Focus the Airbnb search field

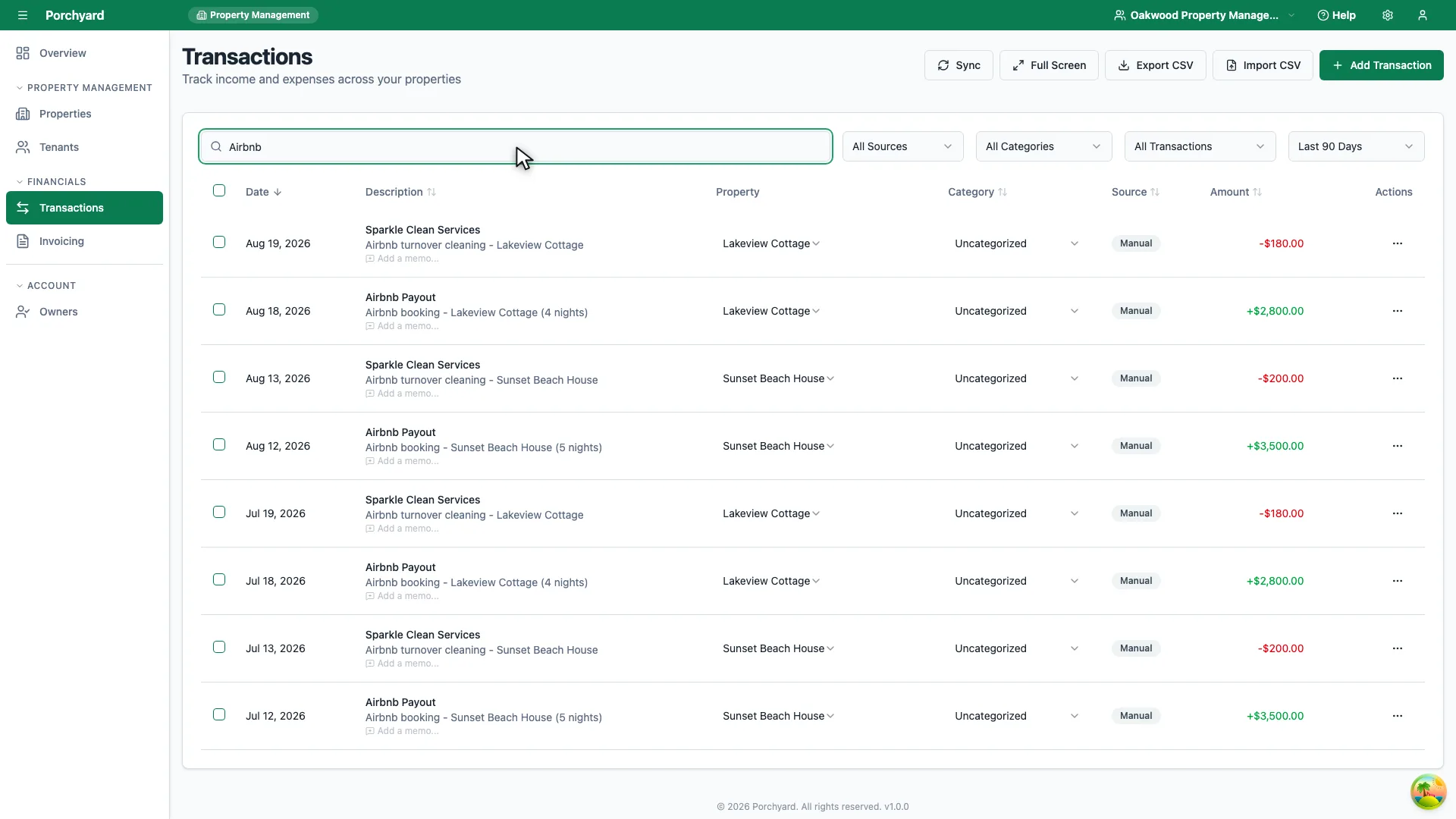[x=516, y=146]
